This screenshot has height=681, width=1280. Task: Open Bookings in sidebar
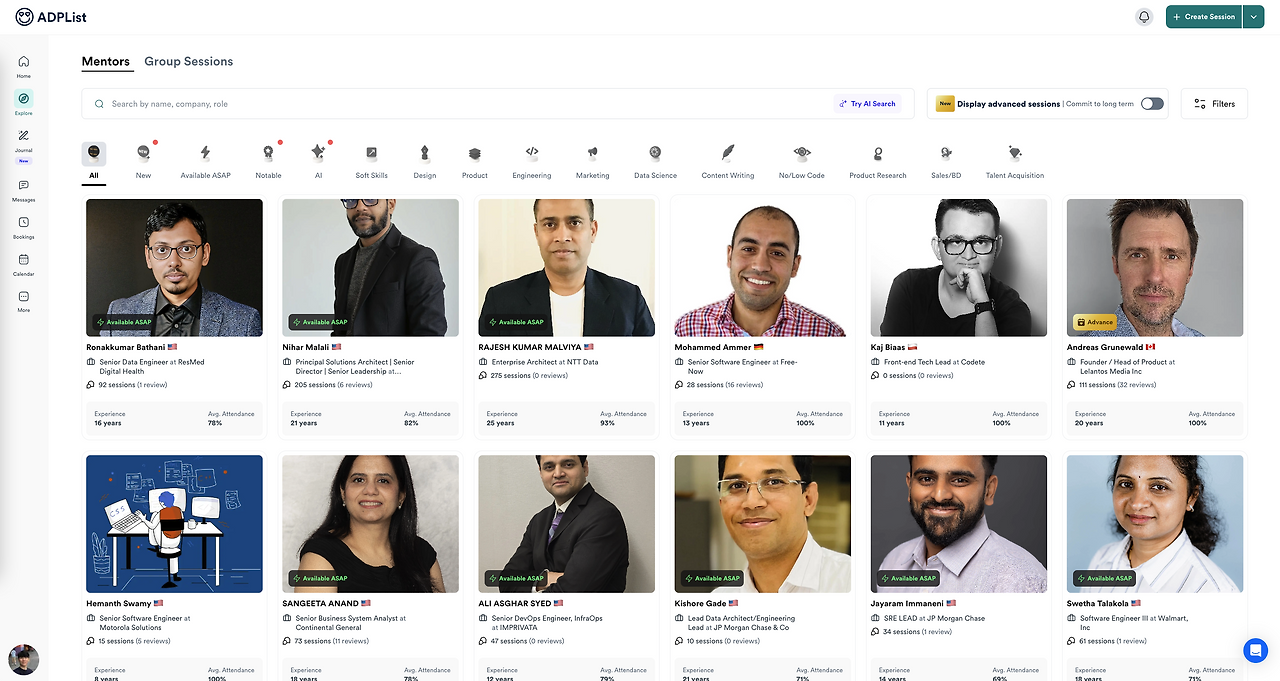click(23, 227)
